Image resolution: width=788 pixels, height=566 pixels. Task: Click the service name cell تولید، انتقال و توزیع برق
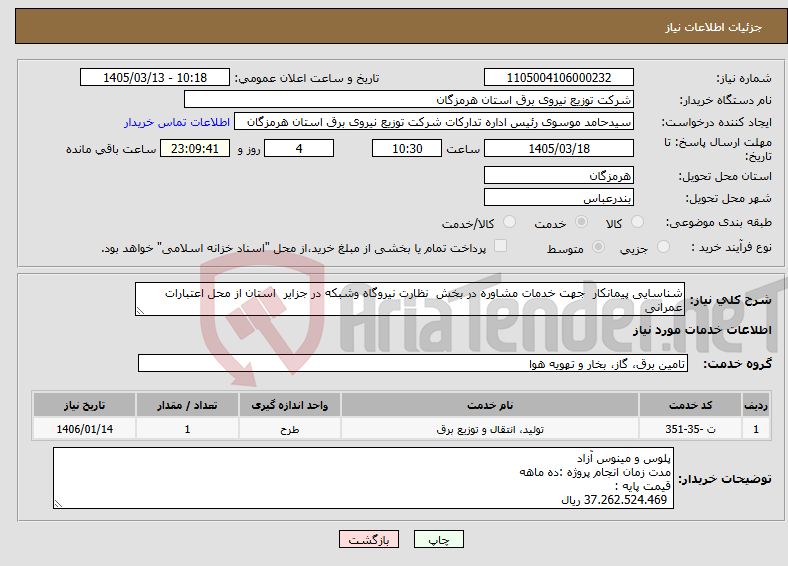(x=490, y=429)
